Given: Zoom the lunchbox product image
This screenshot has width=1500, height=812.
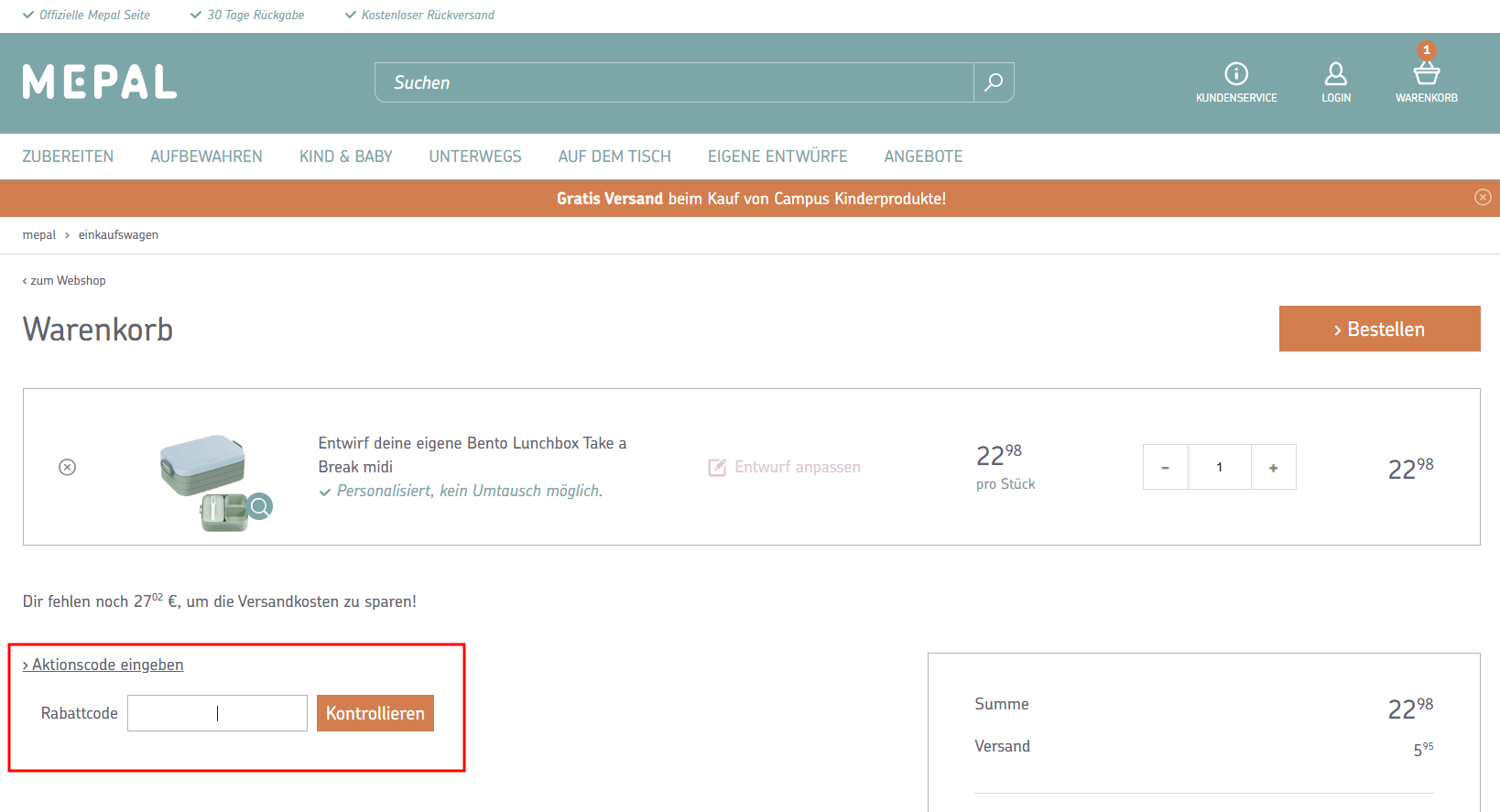Looking at the screenshot, I should [x=260, y=505].
